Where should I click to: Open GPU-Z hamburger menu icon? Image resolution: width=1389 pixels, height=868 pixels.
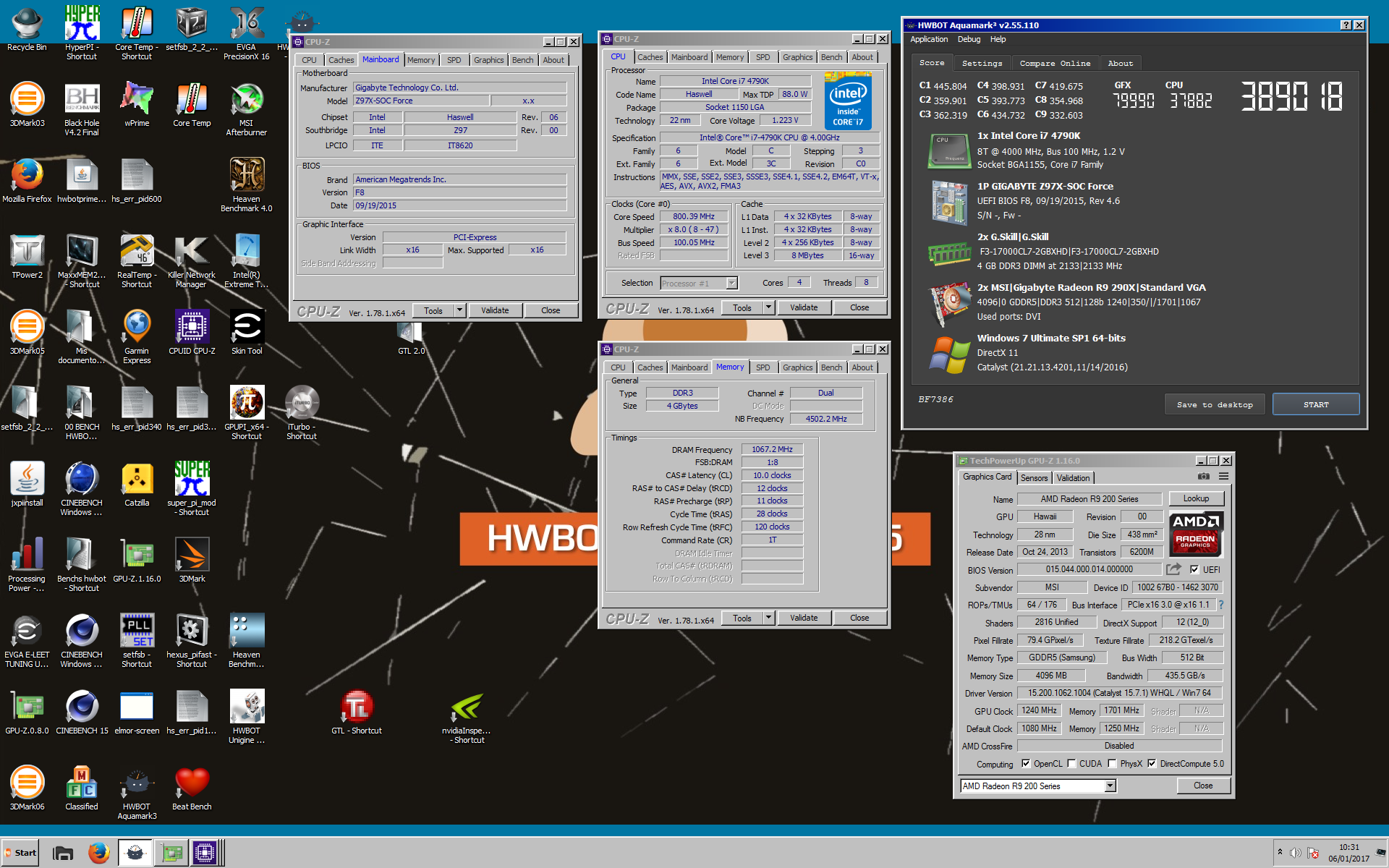(1223, 477)
